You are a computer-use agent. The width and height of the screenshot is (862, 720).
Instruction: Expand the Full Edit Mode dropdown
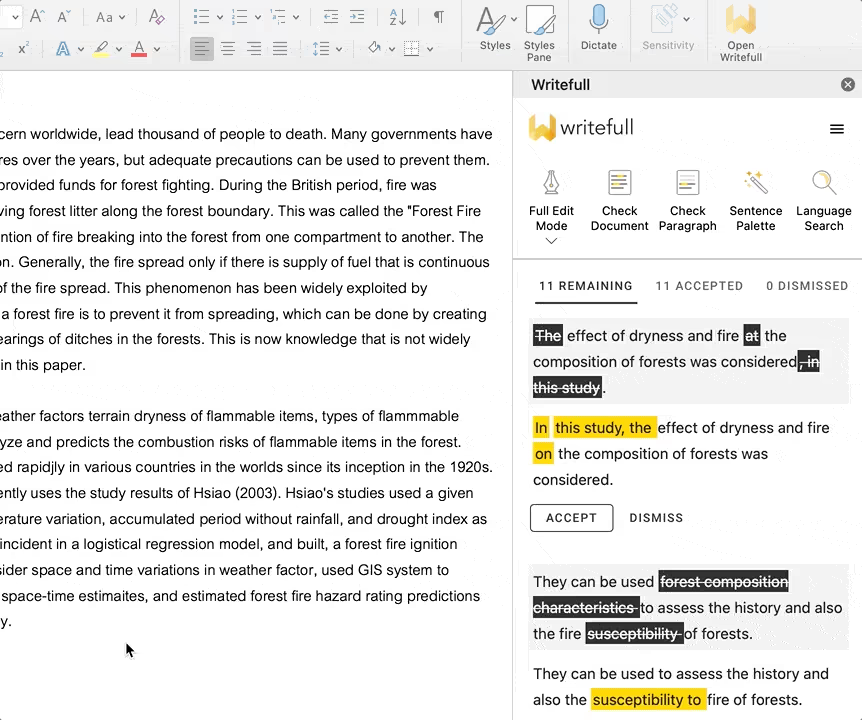[551, 241]
